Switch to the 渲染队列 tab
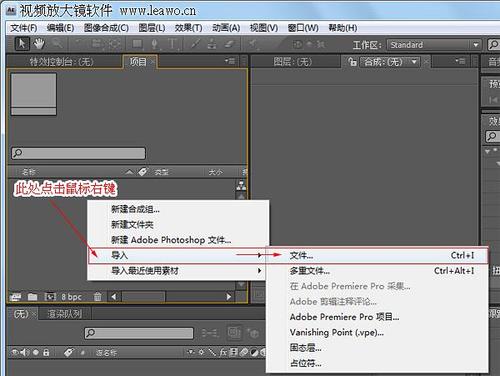The image size is (500, 376). 65,314
